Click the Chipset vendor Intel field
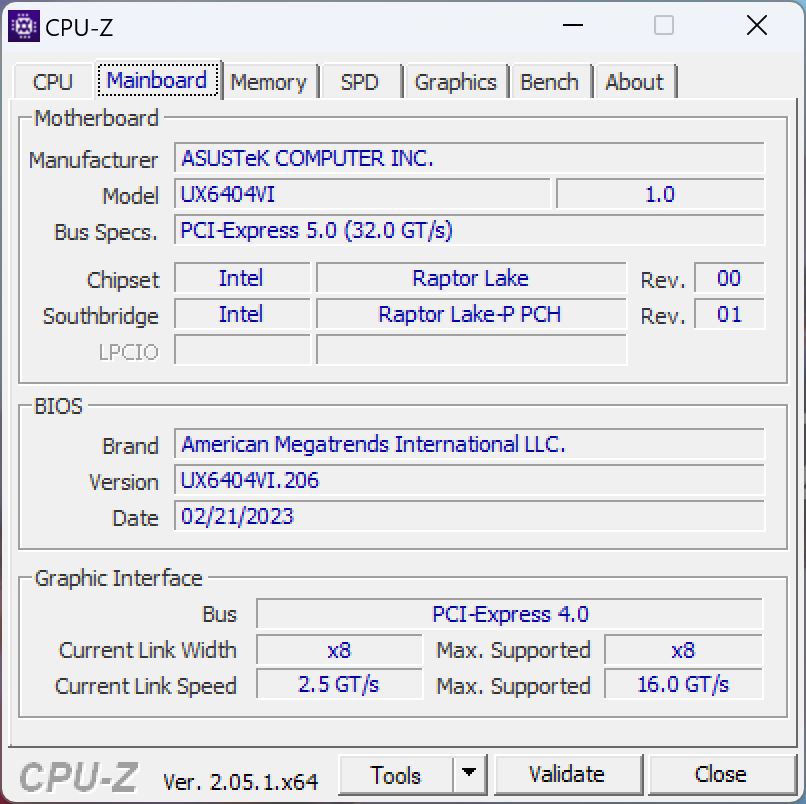This screenshot has width=806, height=804. pyautogui.click(x=242, y=278)
